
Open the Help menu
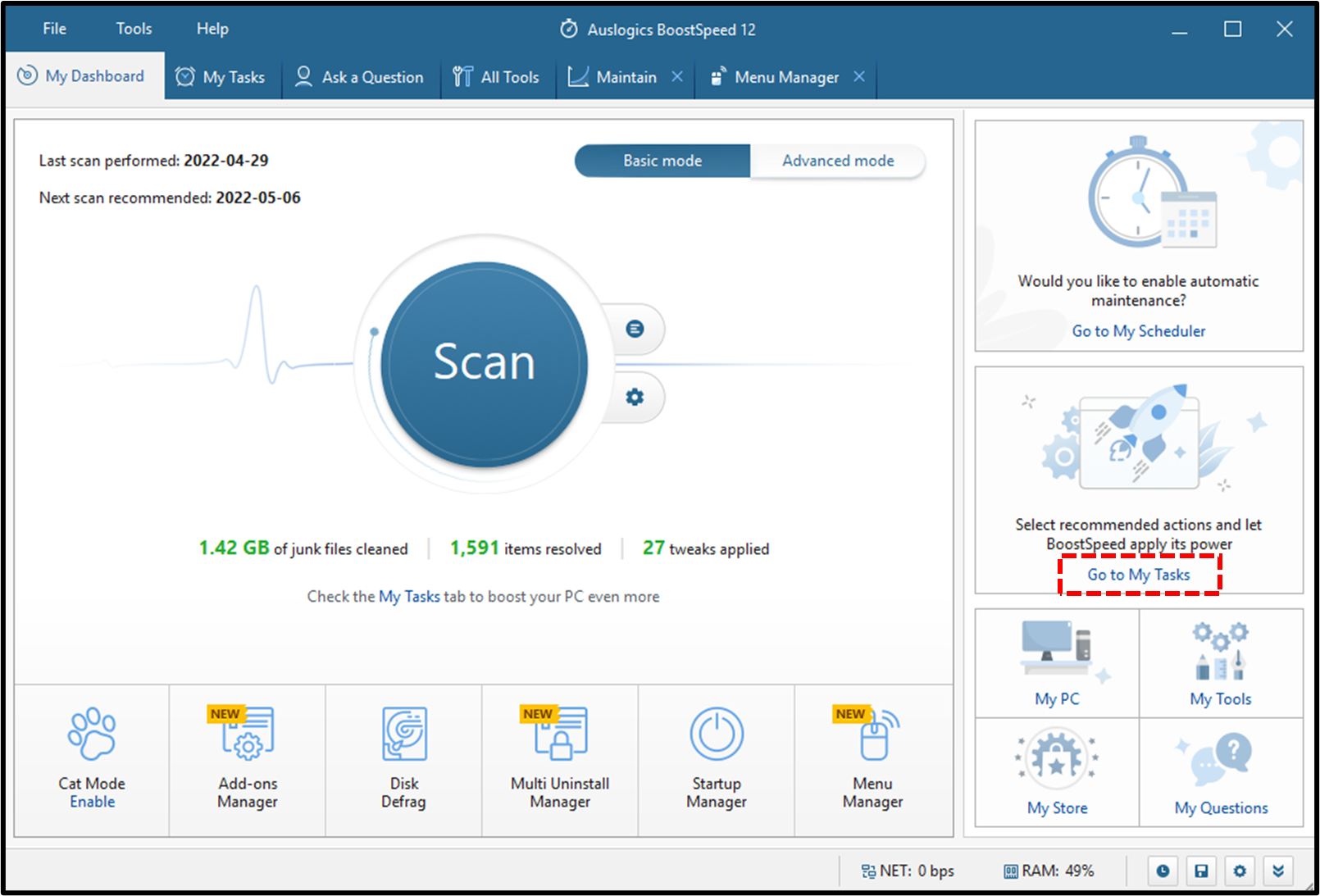[x=212, y=29]
